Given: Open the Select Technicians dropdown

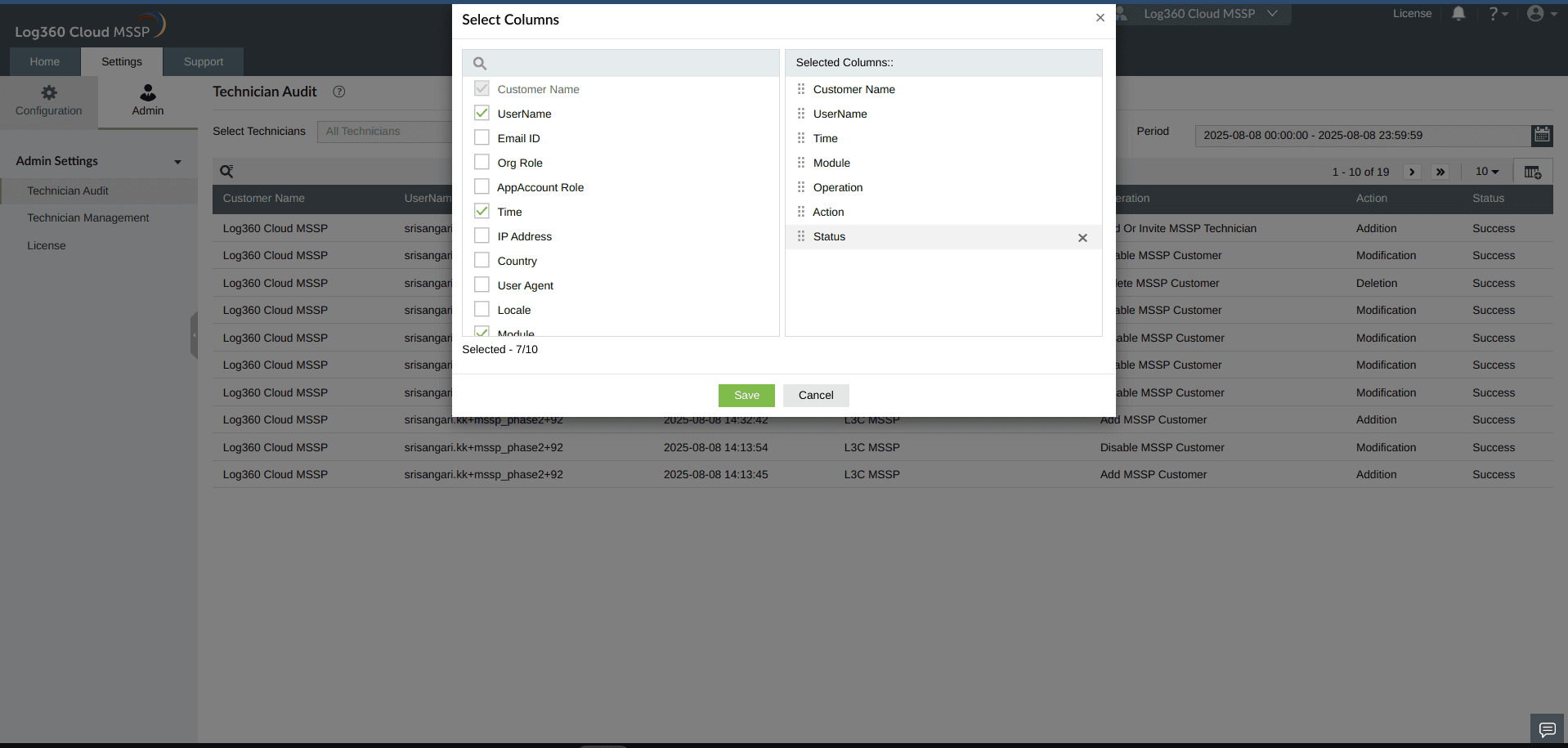Looking at the screenshot, I should click(x=384, y=132).
